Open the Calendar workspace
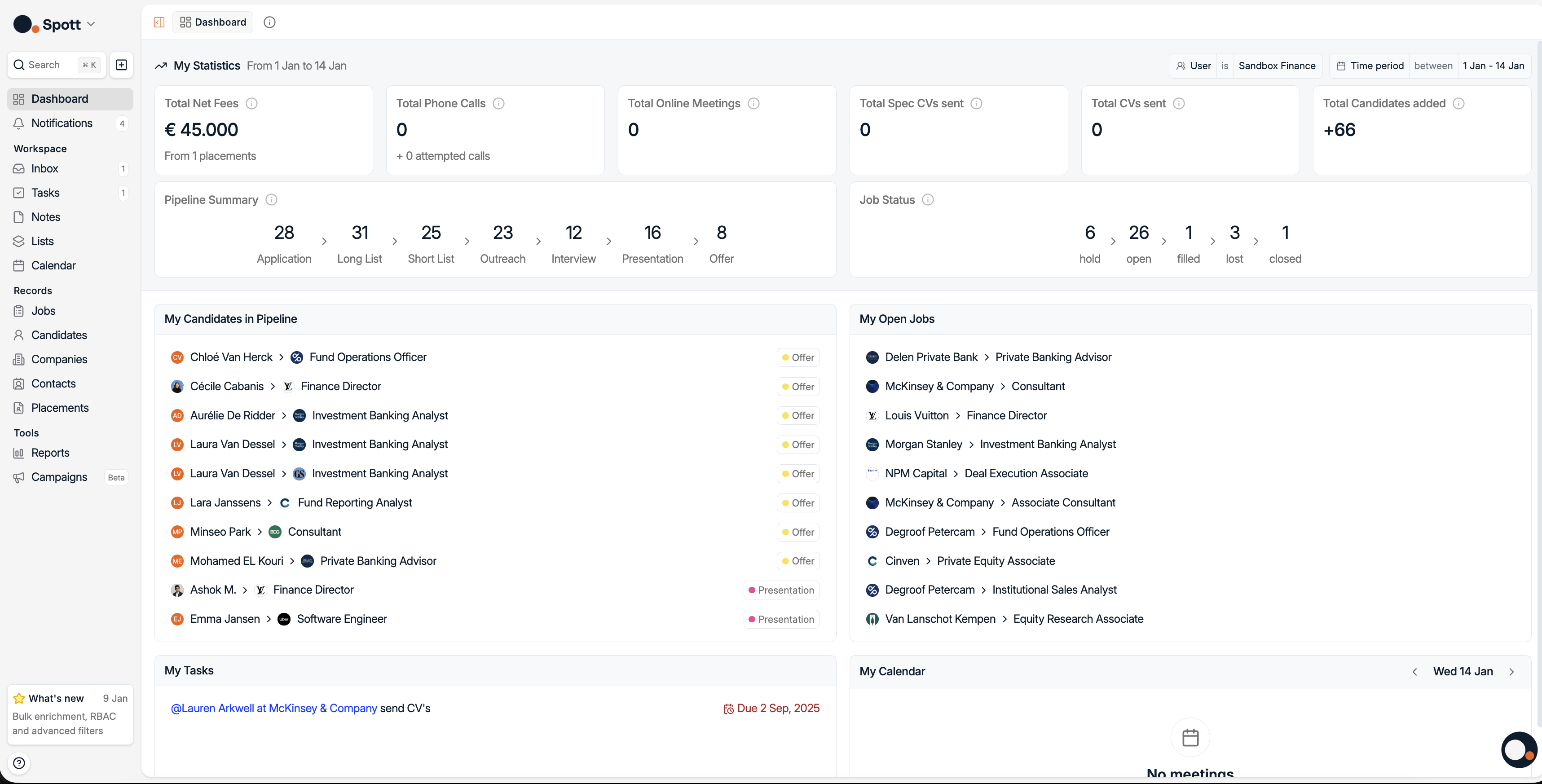 point(53,265)
